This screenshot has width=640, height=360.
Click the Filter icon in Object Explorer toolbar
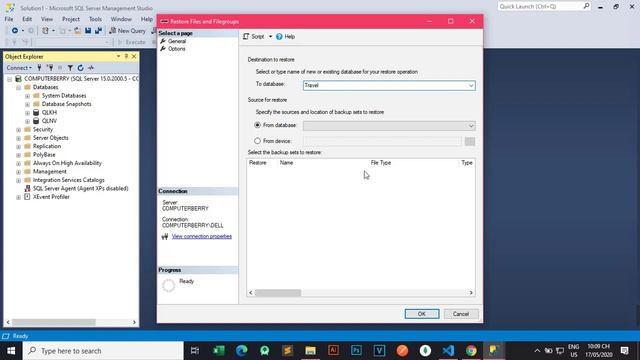pos(70,68)
